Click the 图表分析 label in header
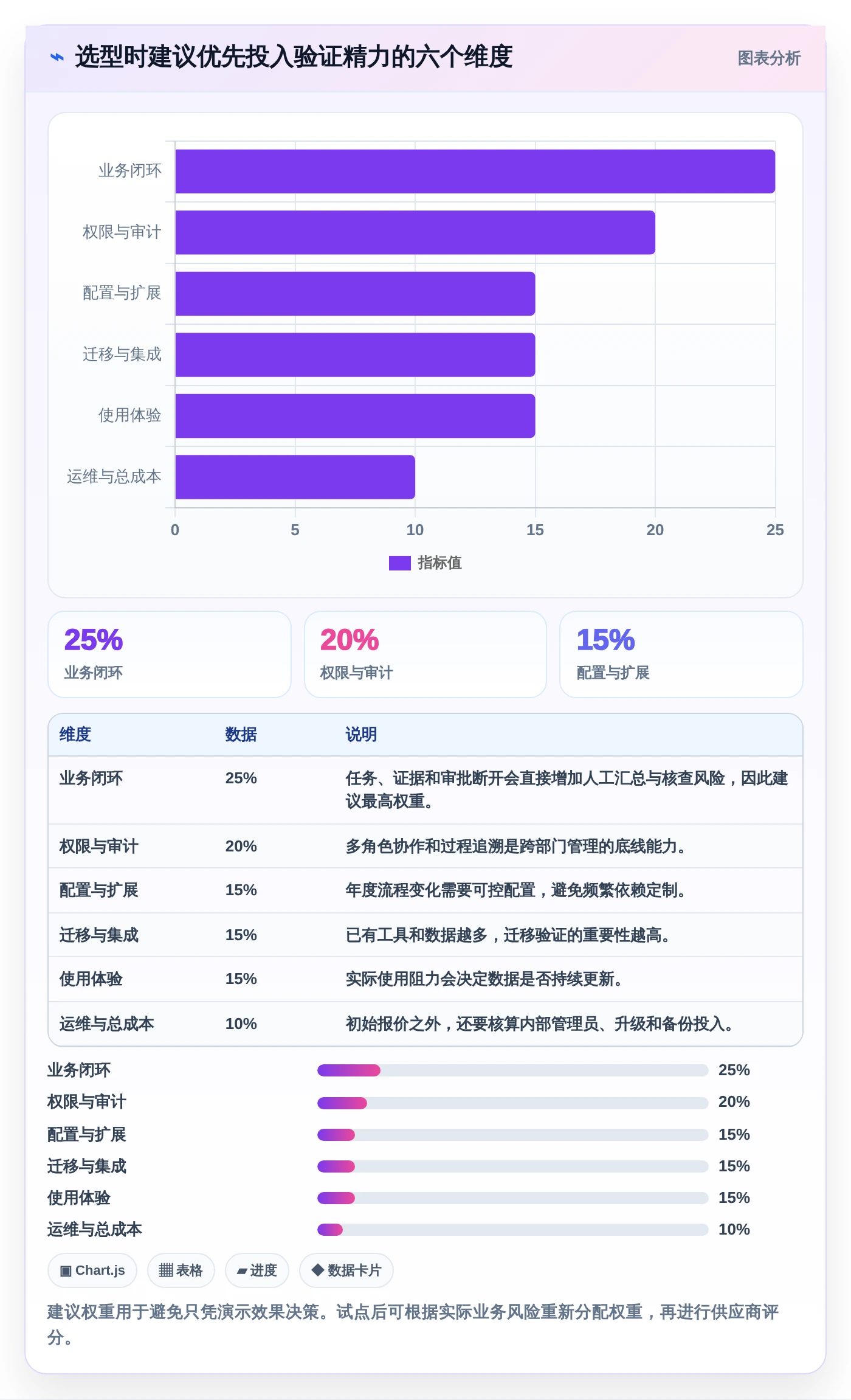 [769, 58]
